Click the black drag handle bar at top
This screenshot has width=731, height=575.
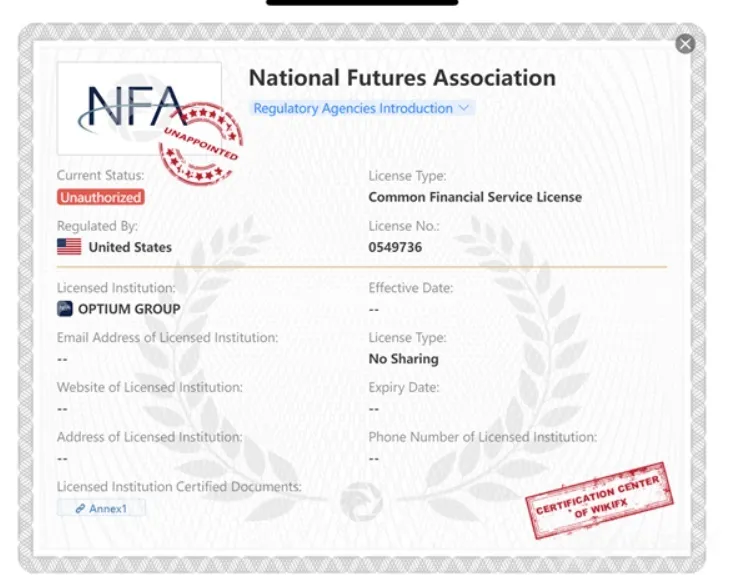[362, 2]
